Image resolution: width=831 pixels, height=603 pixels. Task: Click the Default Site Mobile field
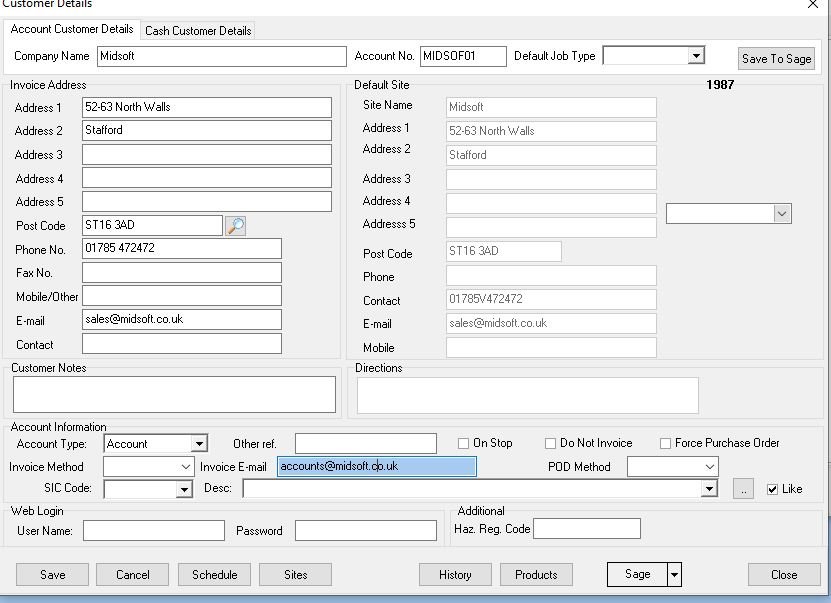pos(551,348)
